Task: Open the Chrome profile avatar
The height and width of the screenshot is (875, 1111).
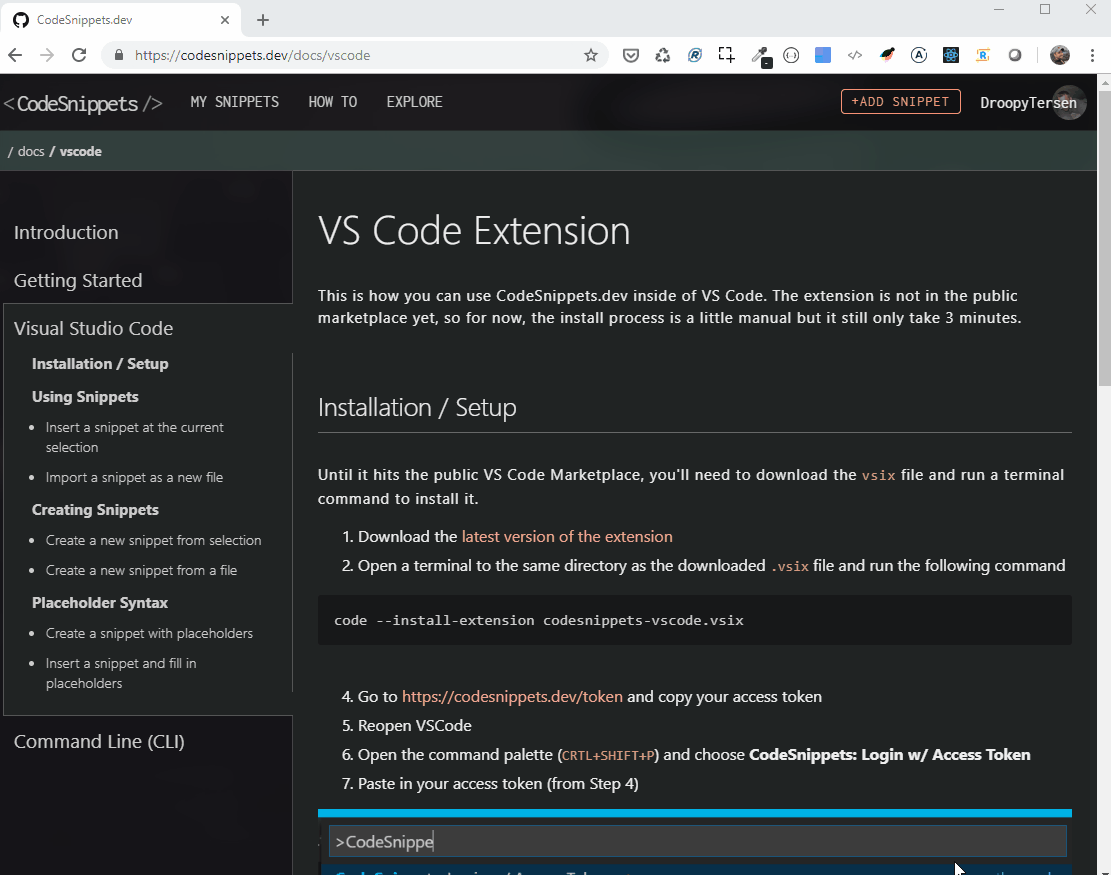Action: (1060, 55)
